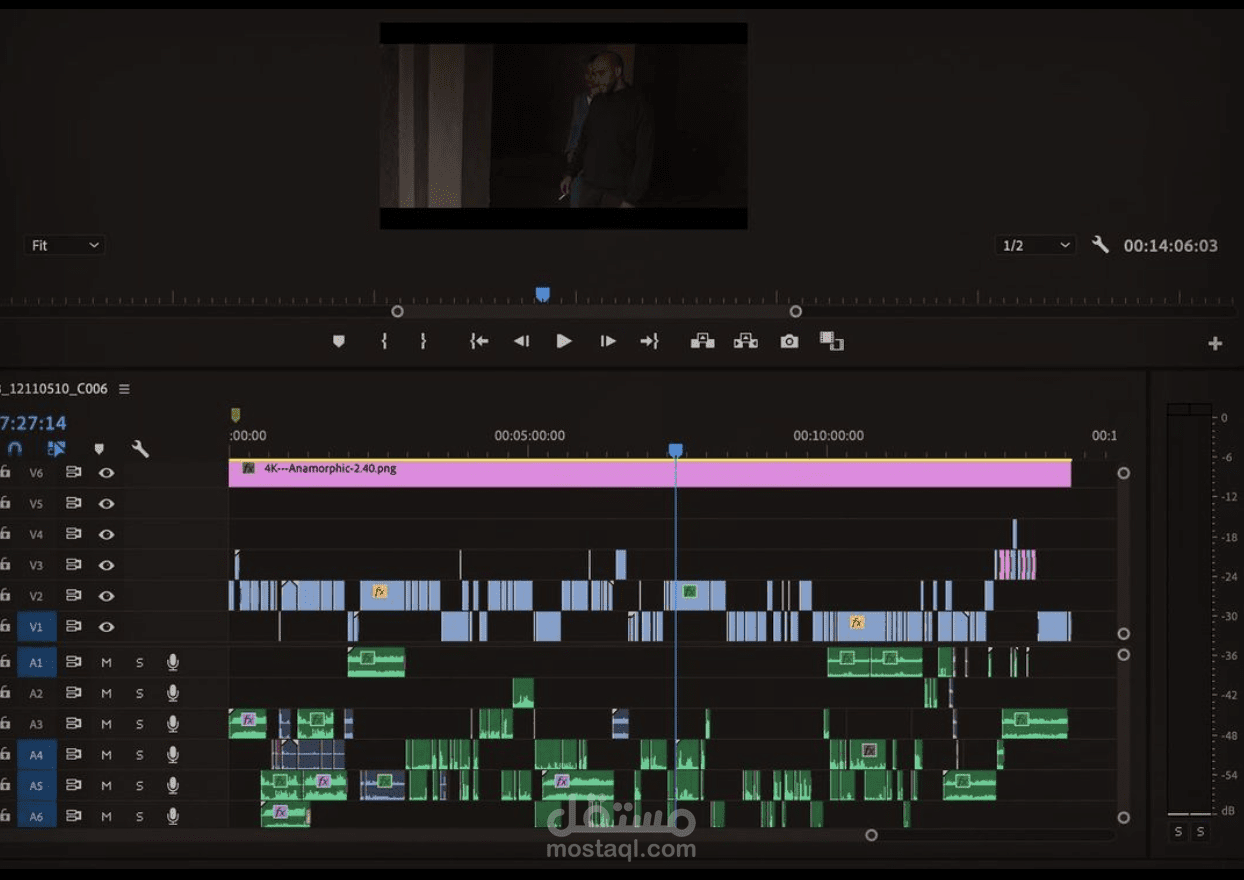Click the green fx badge on V2 clip
The width and height of the screenshot is (1244, 880).
pos(689,591)
